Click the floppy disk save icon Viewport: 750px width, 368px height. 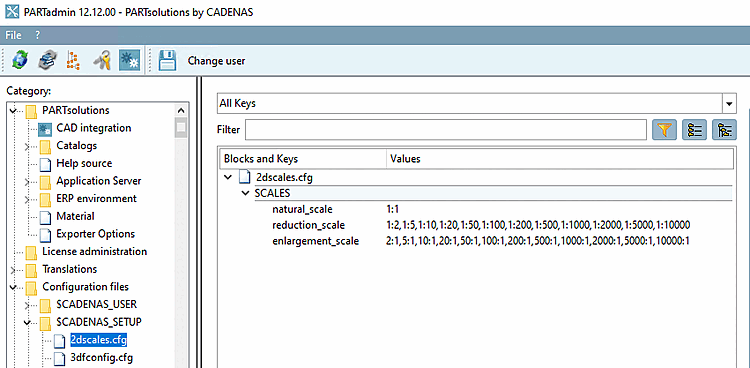click(x=167, y=61)
